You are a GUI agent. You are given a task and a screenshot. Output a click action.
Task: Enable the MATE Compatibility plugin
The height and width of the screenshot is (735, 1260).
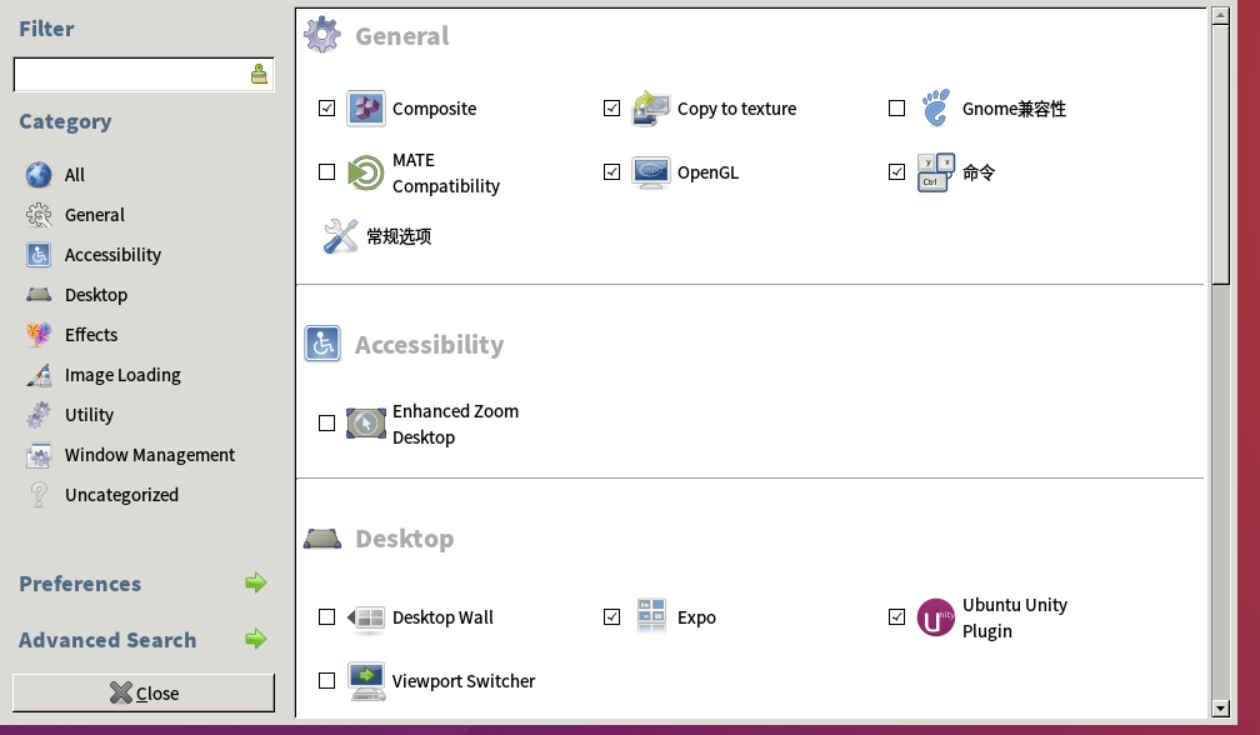[x=326, y=172]
